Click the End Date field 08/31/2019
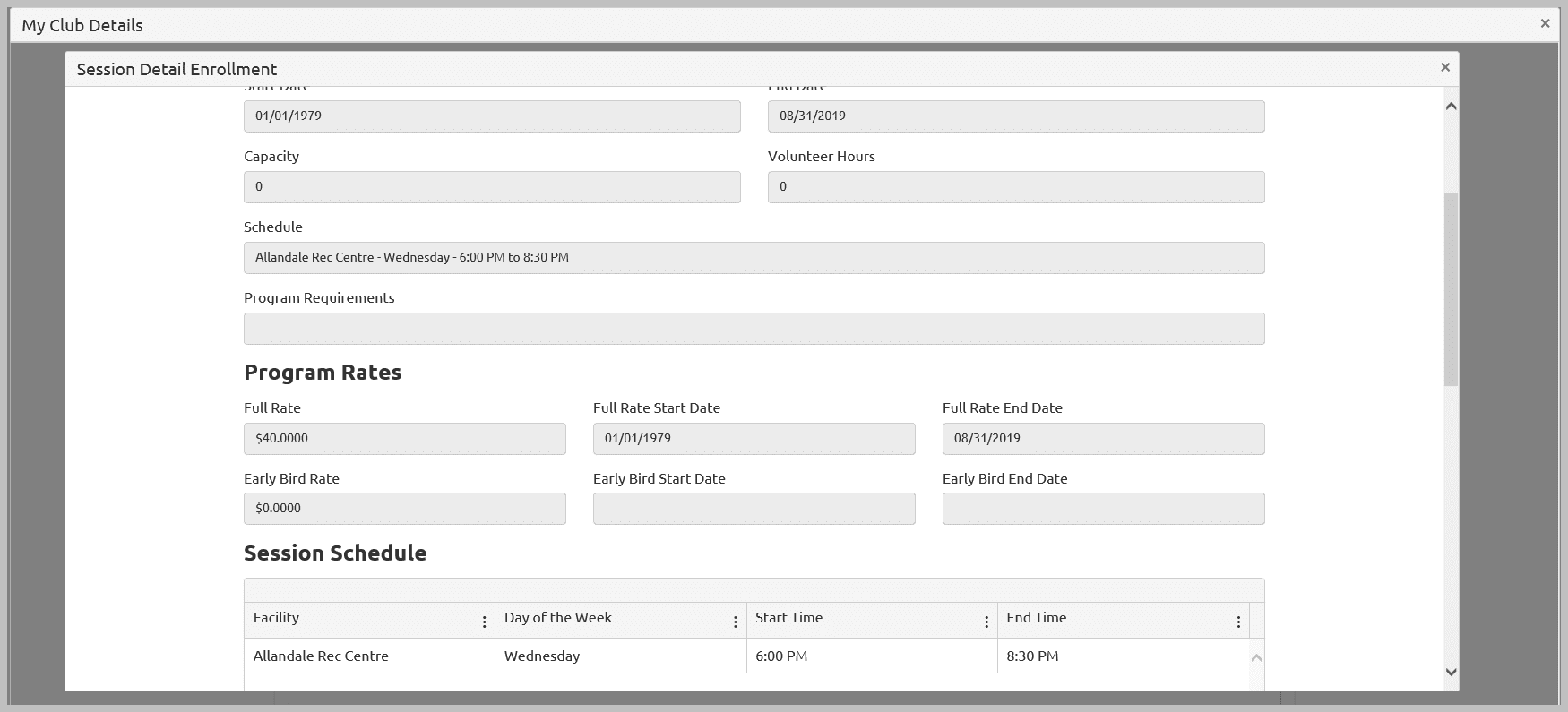This screenshot has width=1568, height=712. coord(1016,116)
